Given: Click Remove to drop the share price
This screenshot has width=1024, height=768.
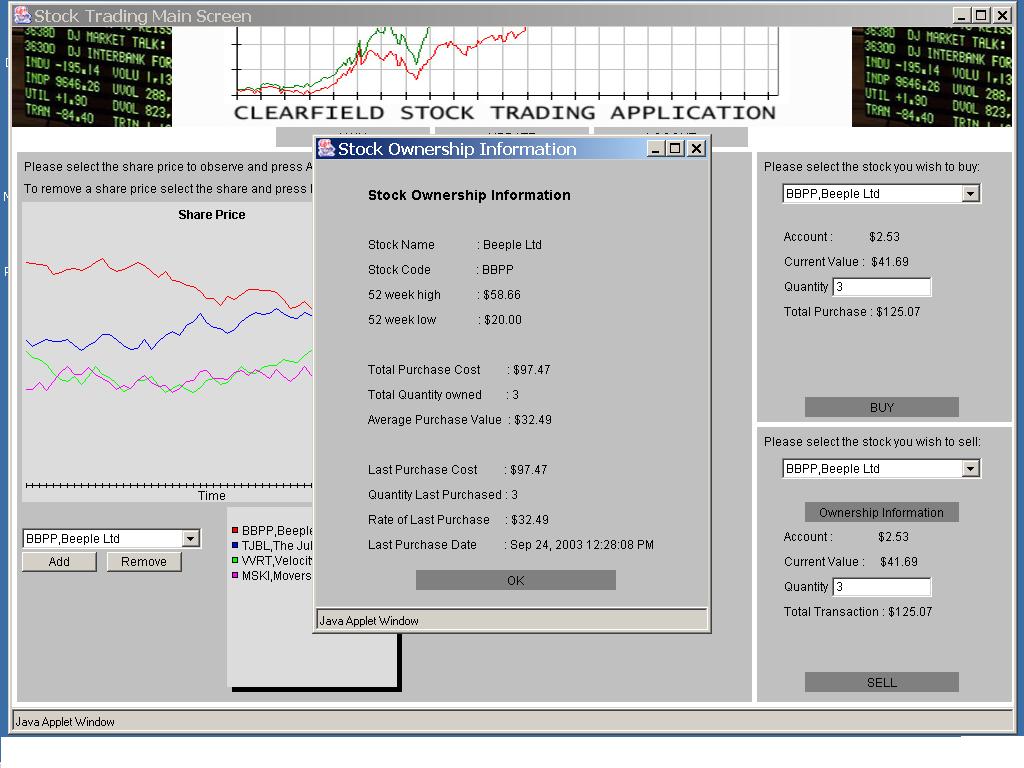Looking at the screenshot, I should pos(144,561).
